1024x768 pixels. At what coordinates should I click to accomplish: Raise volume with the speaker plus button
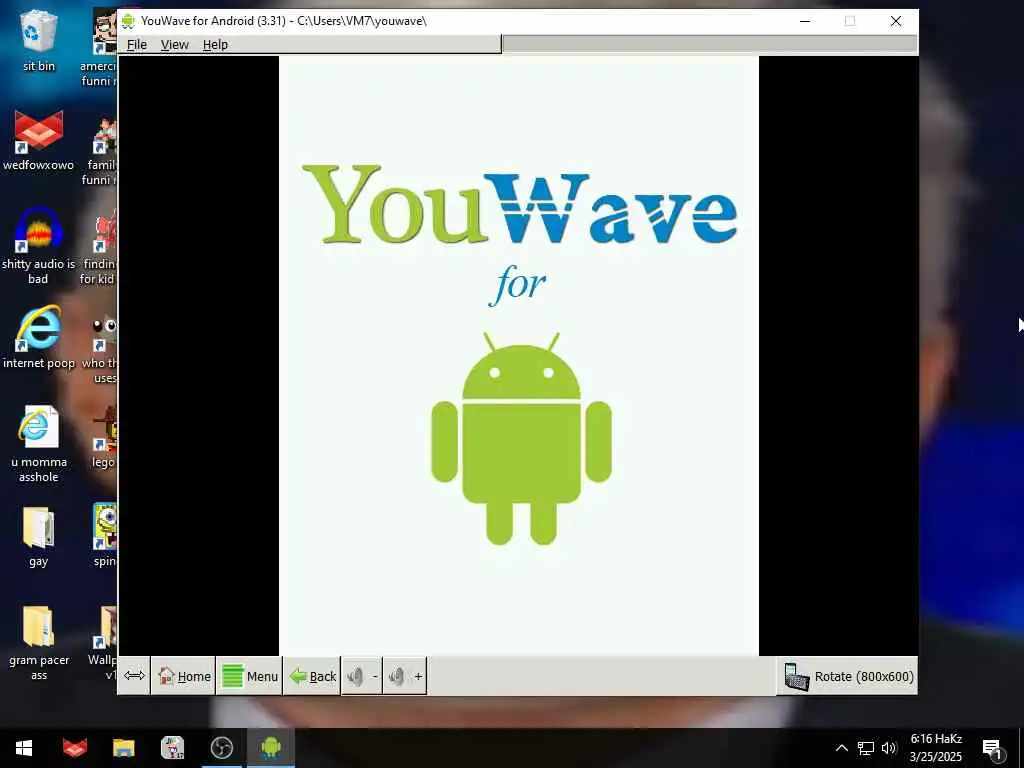click(404, 676)
